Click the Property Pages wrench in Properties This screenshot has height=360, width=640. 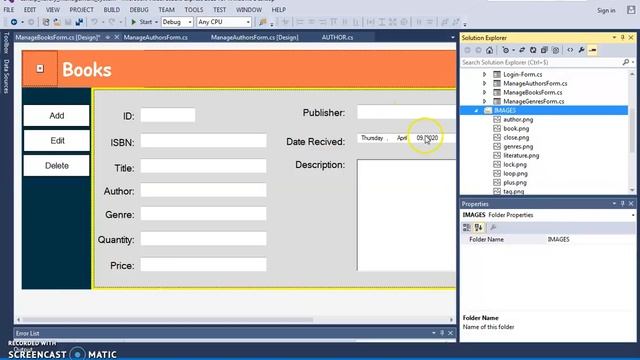pos(493,228)
